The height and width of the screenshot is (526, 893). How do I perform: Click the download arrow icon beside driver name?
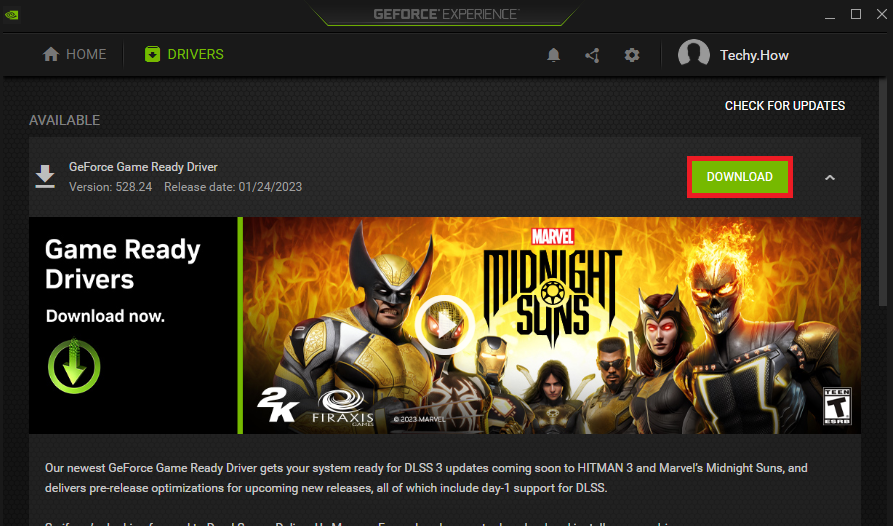45,176
